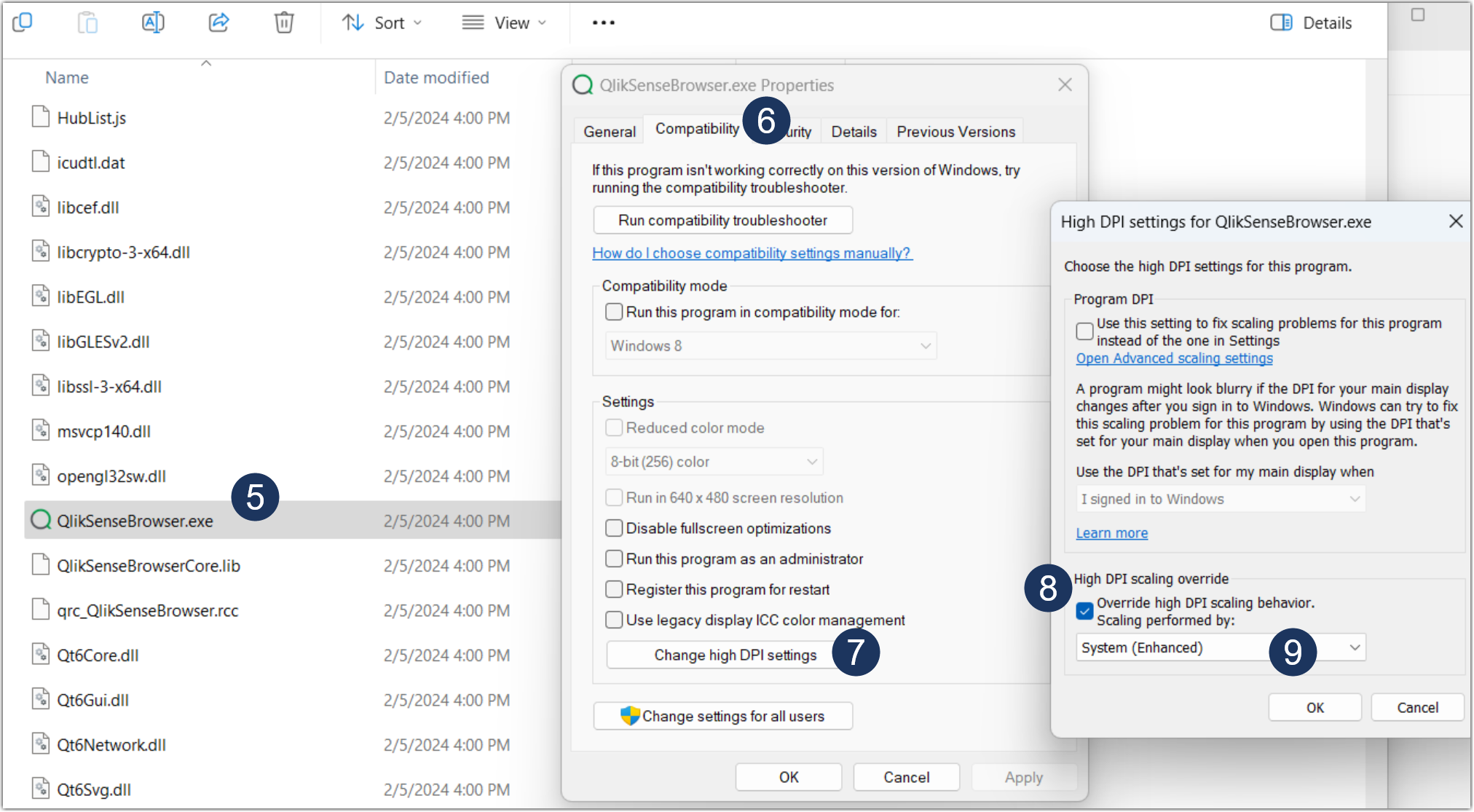Click the icudtl.dat file icon

point(41,162)
